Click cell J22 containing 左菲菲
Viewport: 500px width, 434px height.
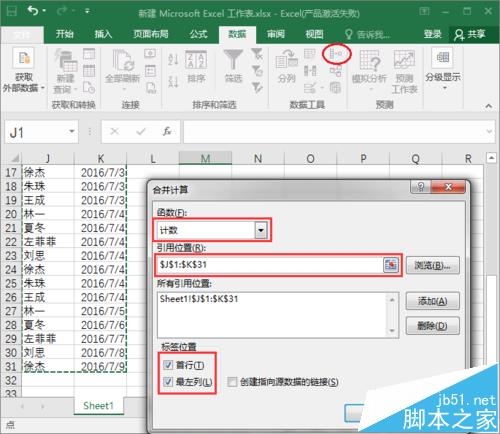(x=48, y=242)
